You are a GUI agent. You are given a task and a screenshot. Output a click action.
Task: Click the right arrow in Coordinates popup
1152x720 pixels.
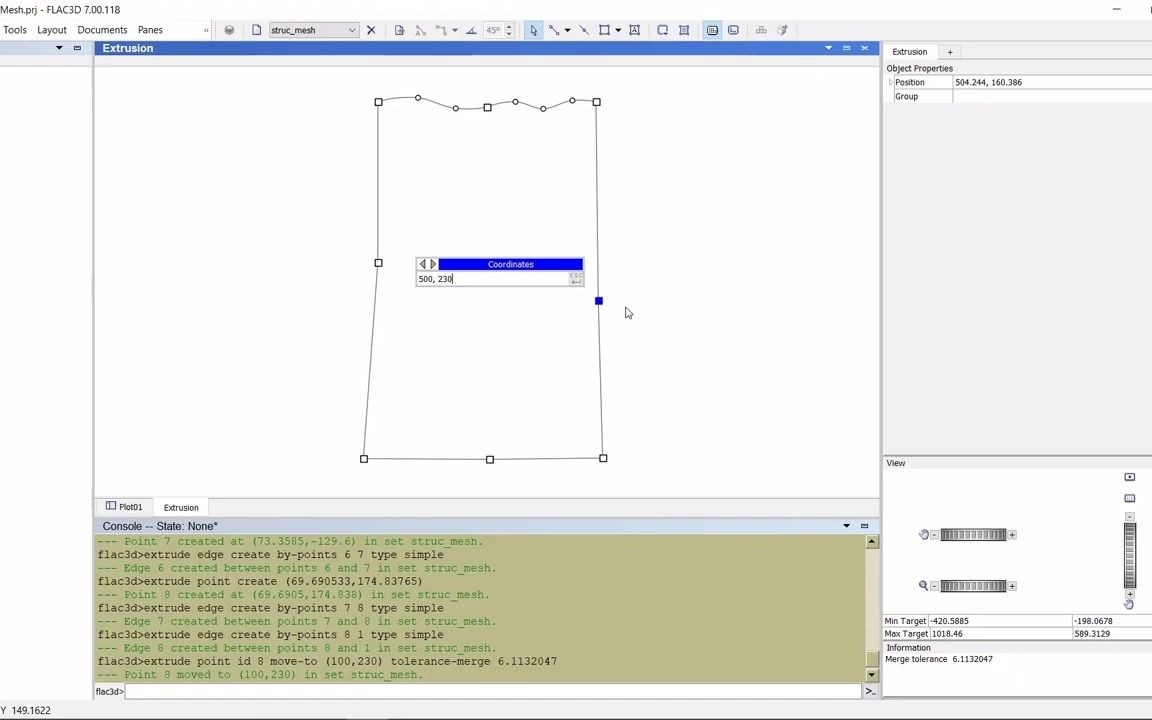point(433,264)
